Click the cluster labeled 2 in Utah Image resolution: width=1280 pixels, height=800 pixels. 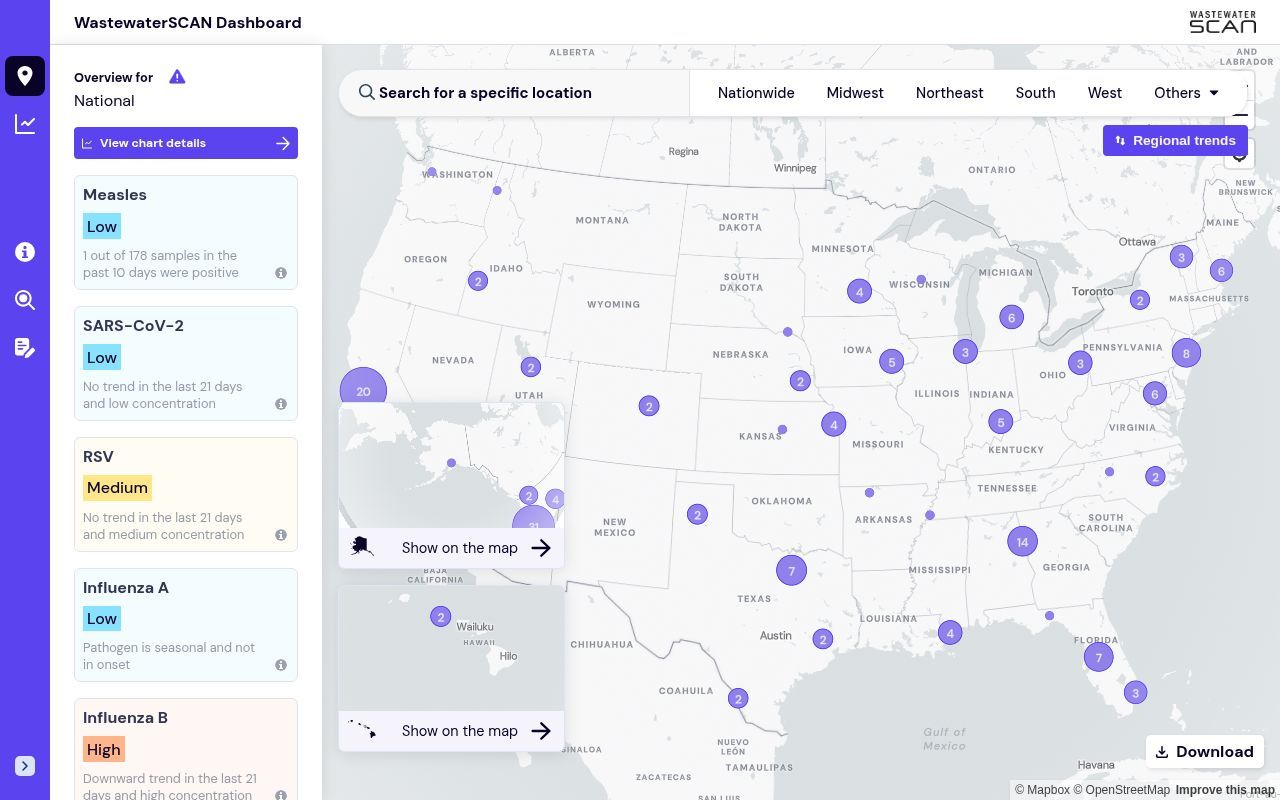click(531, 368)
